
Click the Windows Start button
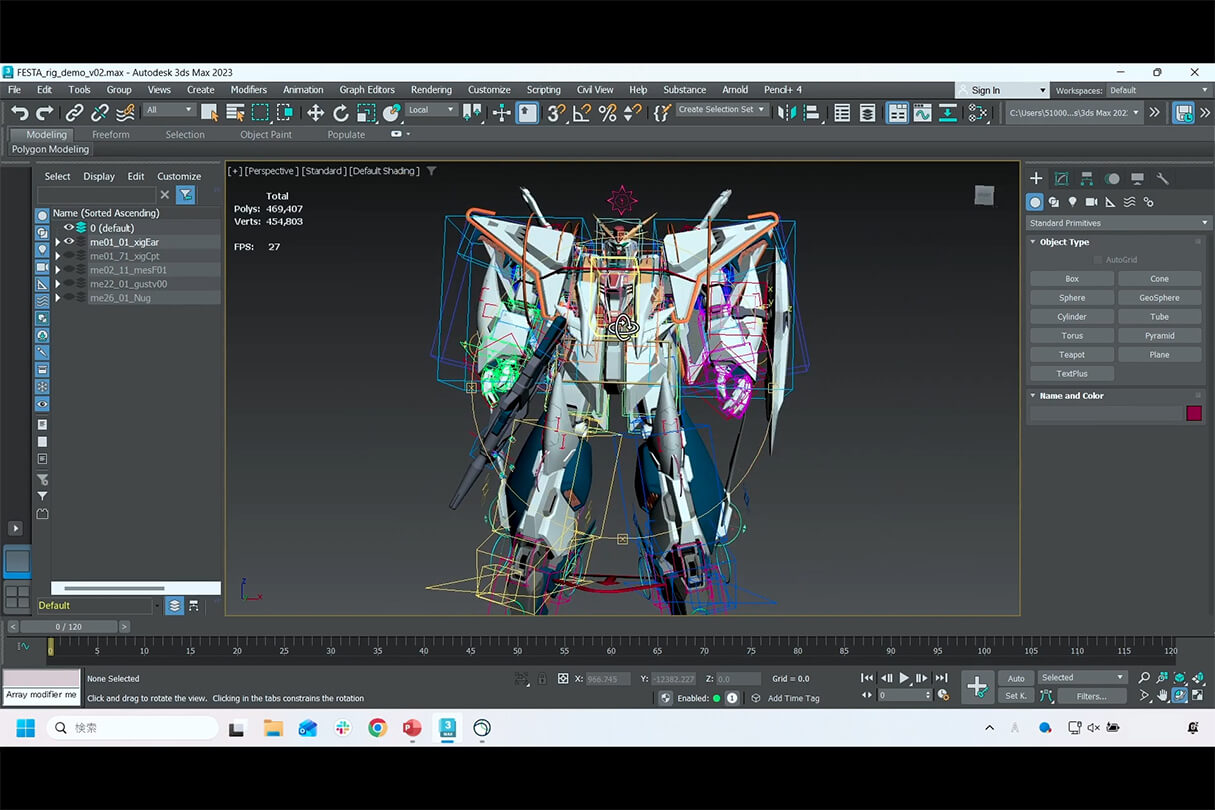click(x=25, y=728)
